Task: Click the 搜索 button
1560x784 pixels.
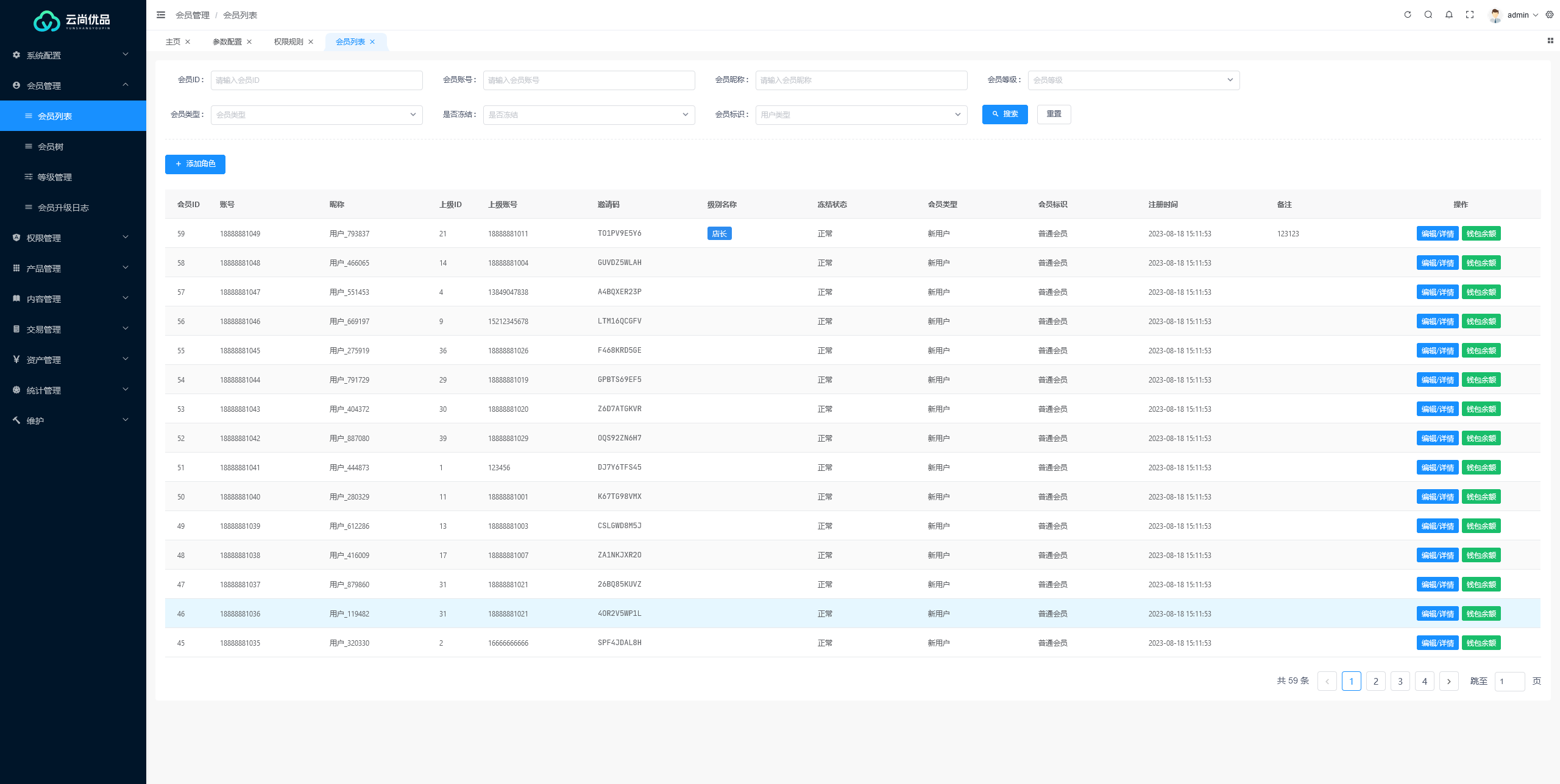Action: (x=1005, y=114)
